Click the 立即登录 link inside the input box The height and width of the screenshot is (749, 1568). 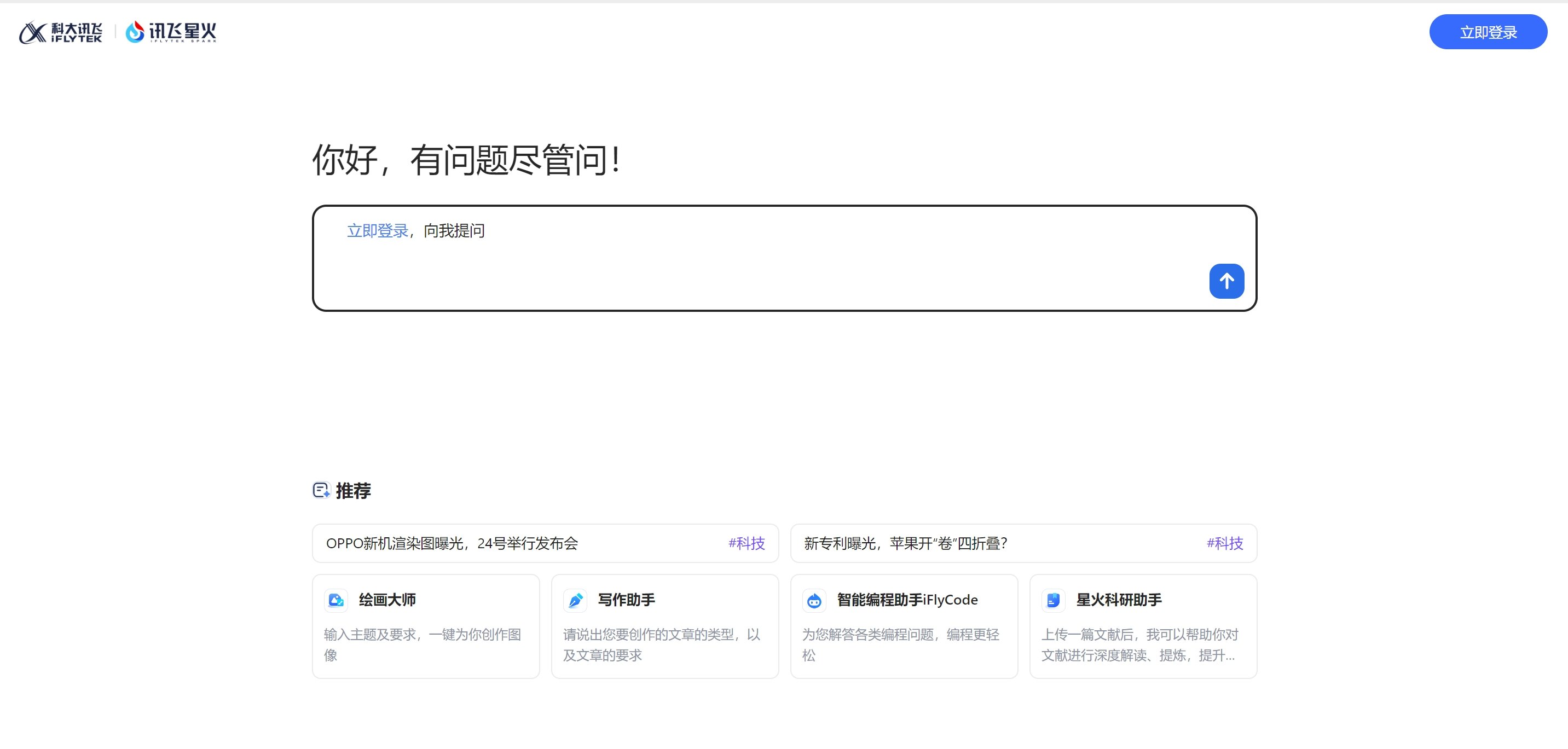coord(378,230)
